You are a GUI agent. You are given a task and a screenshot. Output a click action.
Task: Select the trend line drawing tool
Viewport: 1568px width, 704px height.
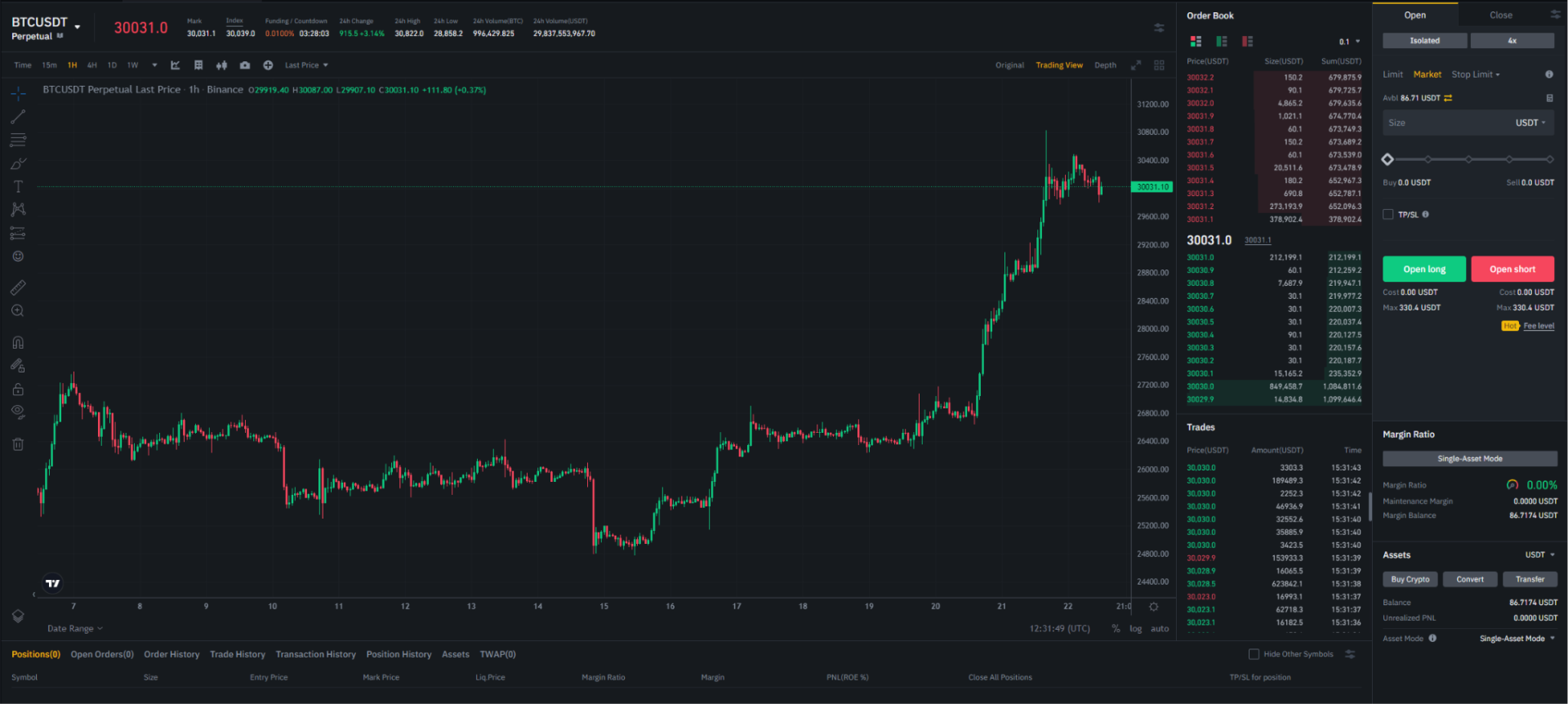[18, 117]
